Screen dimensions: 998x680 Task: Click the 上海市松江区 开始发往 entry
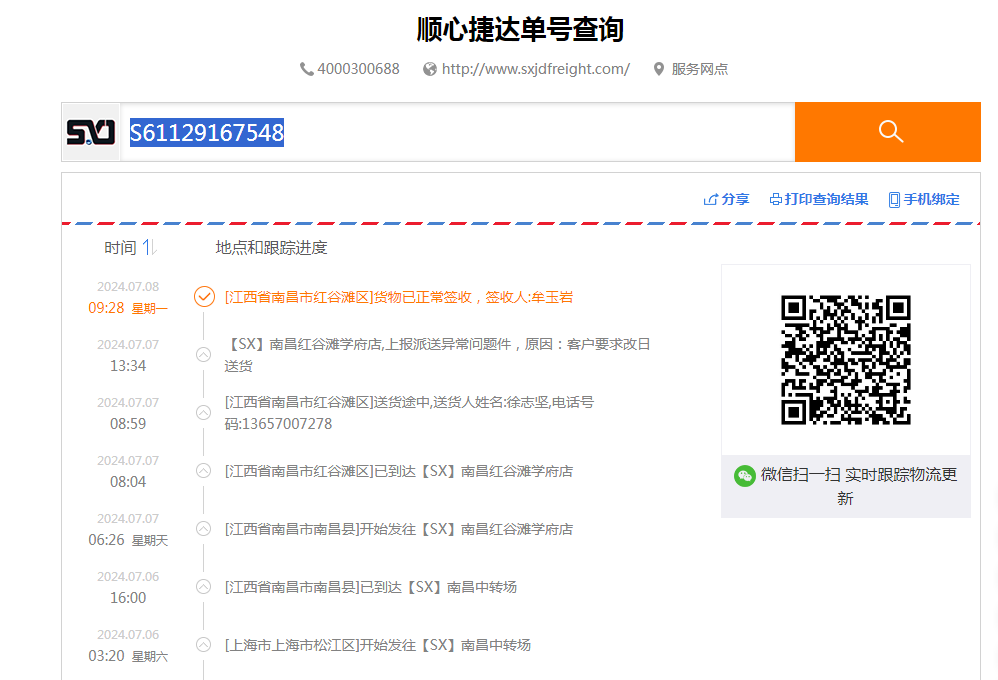click(x=377, y=645)
